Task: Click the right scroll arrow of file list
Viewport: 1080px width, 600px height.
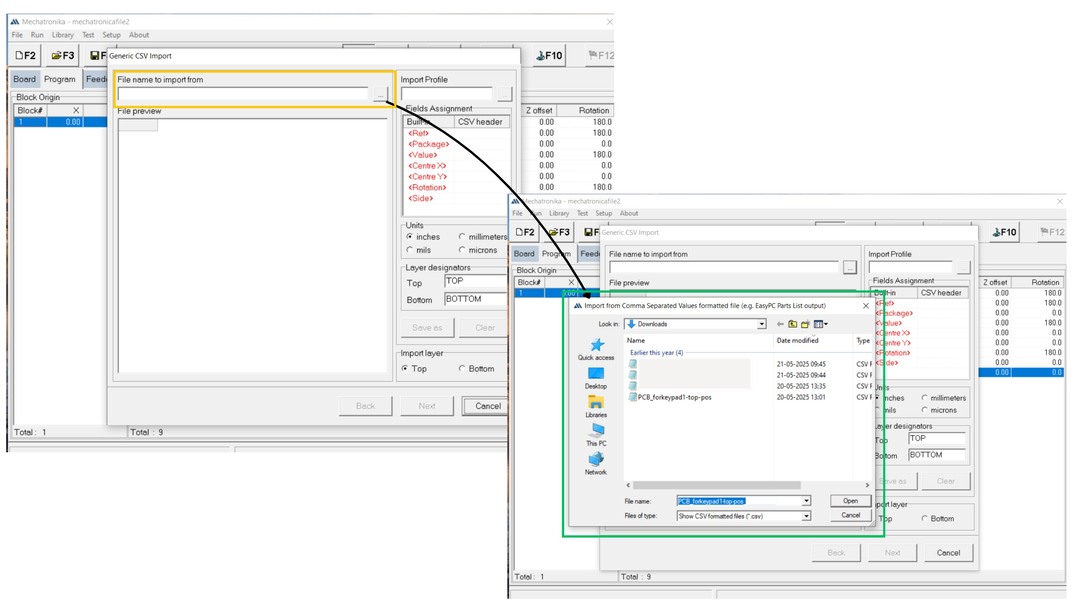Action: tap(867, 485)
